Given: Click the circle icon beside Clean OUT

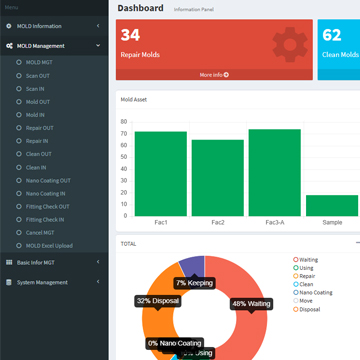Looking at the screenshot, I should coord(19,154).
